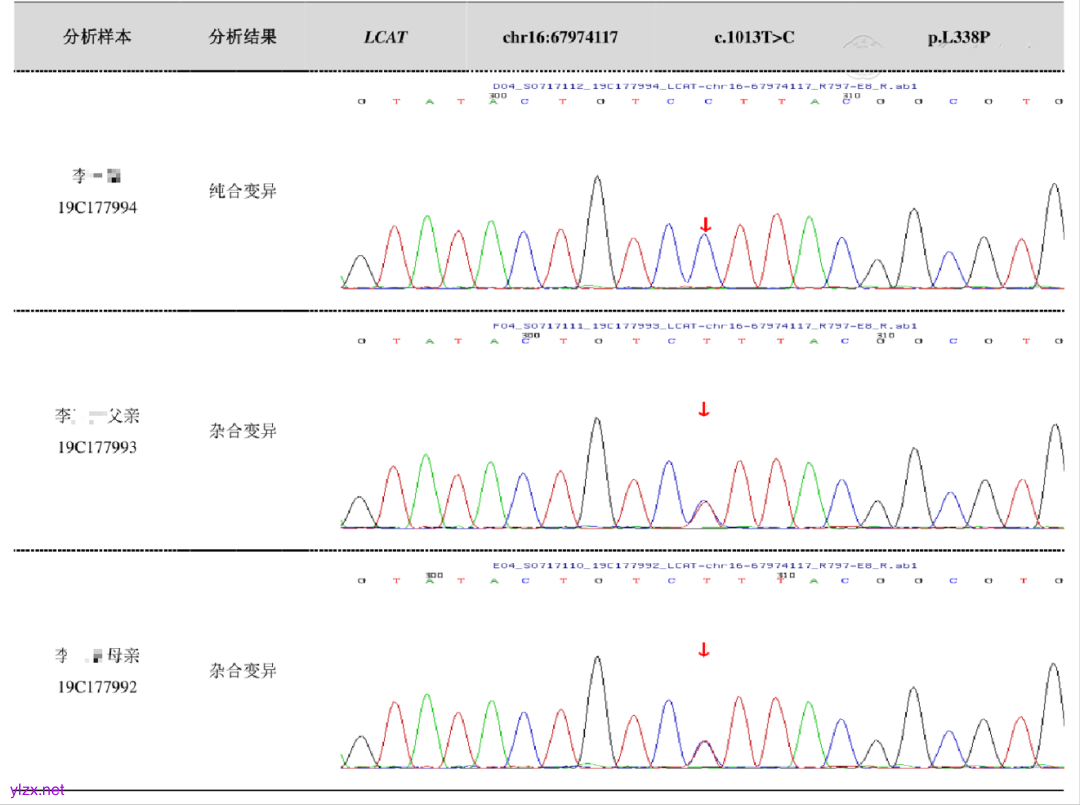The image size is (1080, 805).
Task: Click the red arrow in the top chromatogram
Action: pos(705,225)
